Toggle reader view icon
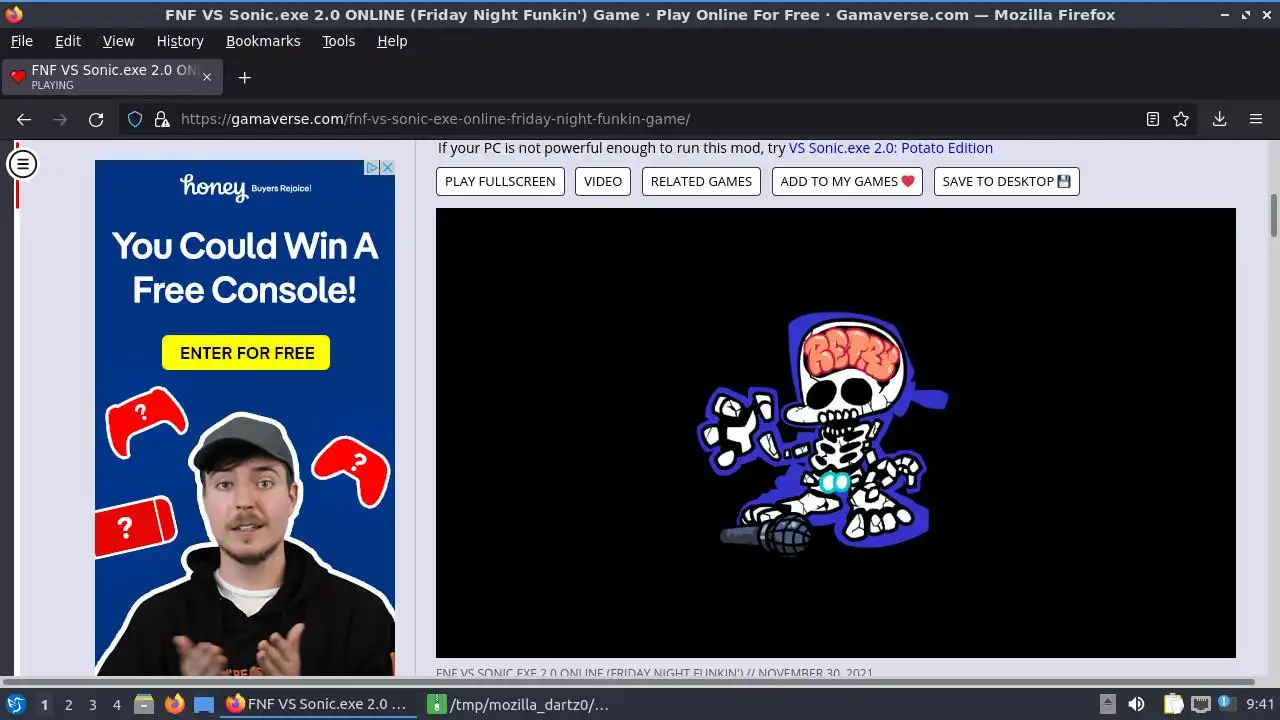The image size is (1280, 720). [1153, 119]
